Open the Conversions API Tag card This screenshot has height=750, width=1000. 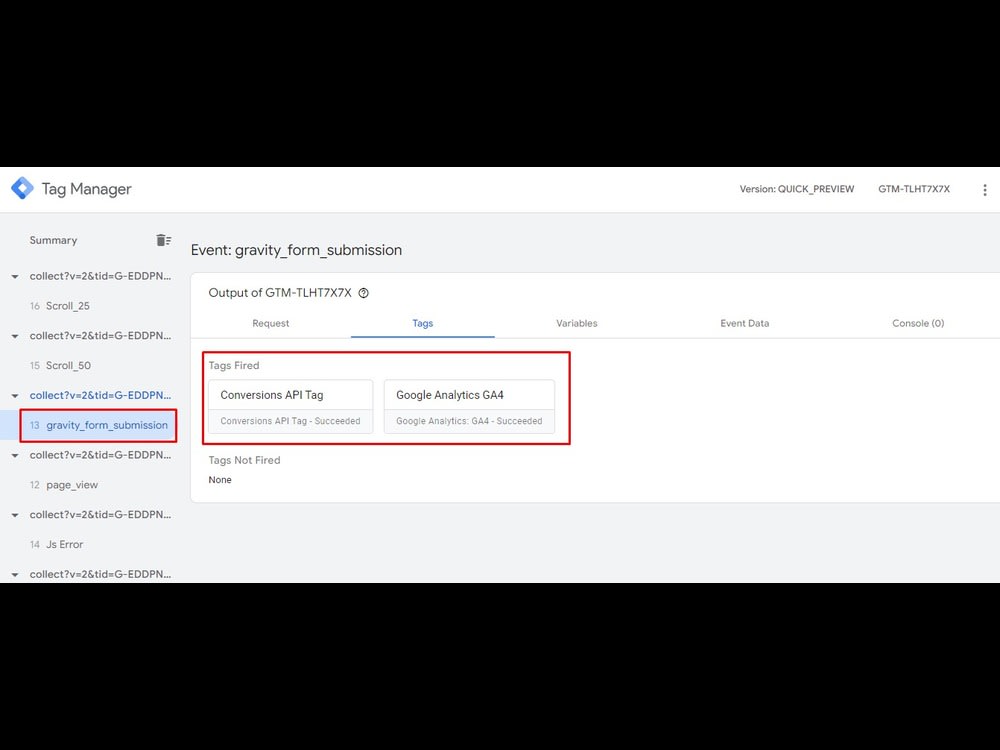[291, 407]
